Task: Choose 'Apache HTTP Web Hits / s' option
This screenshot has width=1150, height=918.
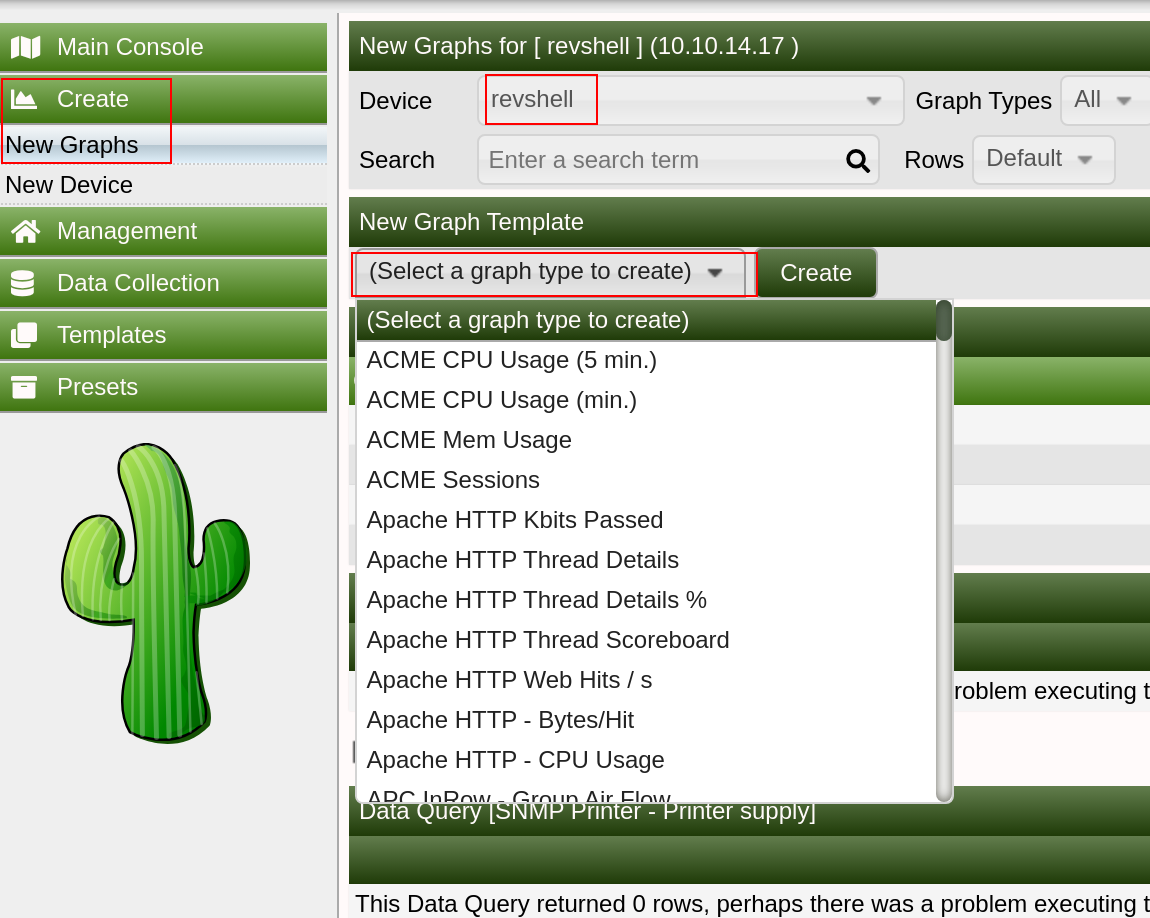Action: 646,680
